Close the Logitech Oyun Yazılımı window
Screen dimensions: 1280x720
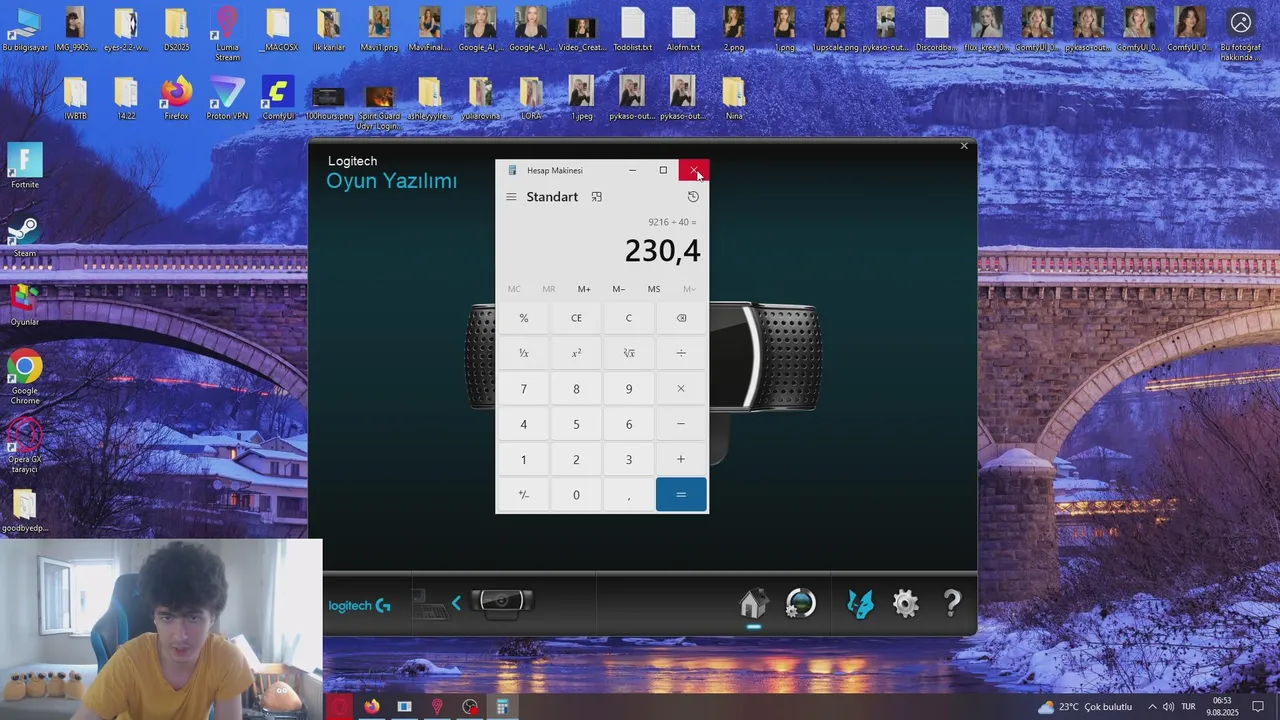(x=964, y=146)
